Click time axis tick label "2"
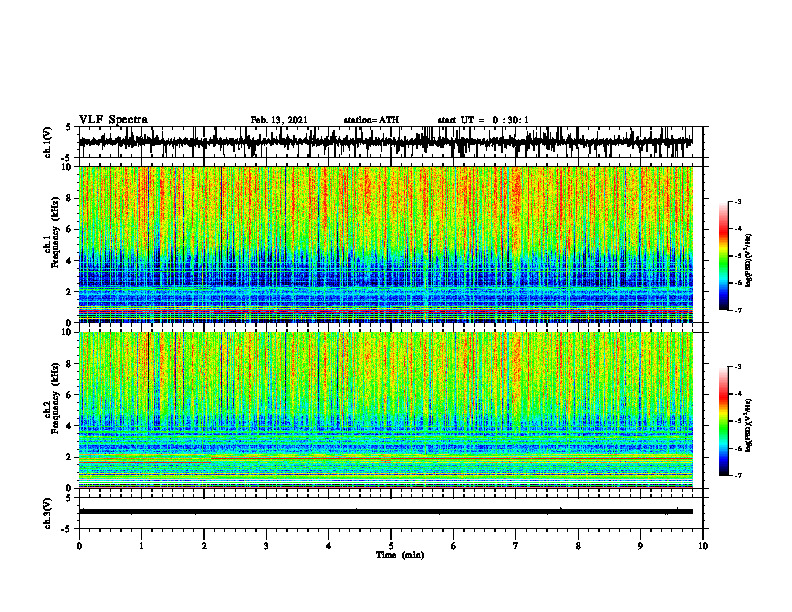792x612 pixels. (204, 546)
